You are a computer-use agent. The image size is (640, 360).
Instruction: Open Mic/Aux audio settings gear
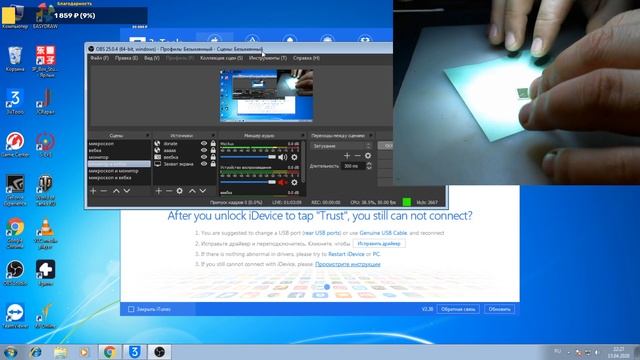coord(294,157)
